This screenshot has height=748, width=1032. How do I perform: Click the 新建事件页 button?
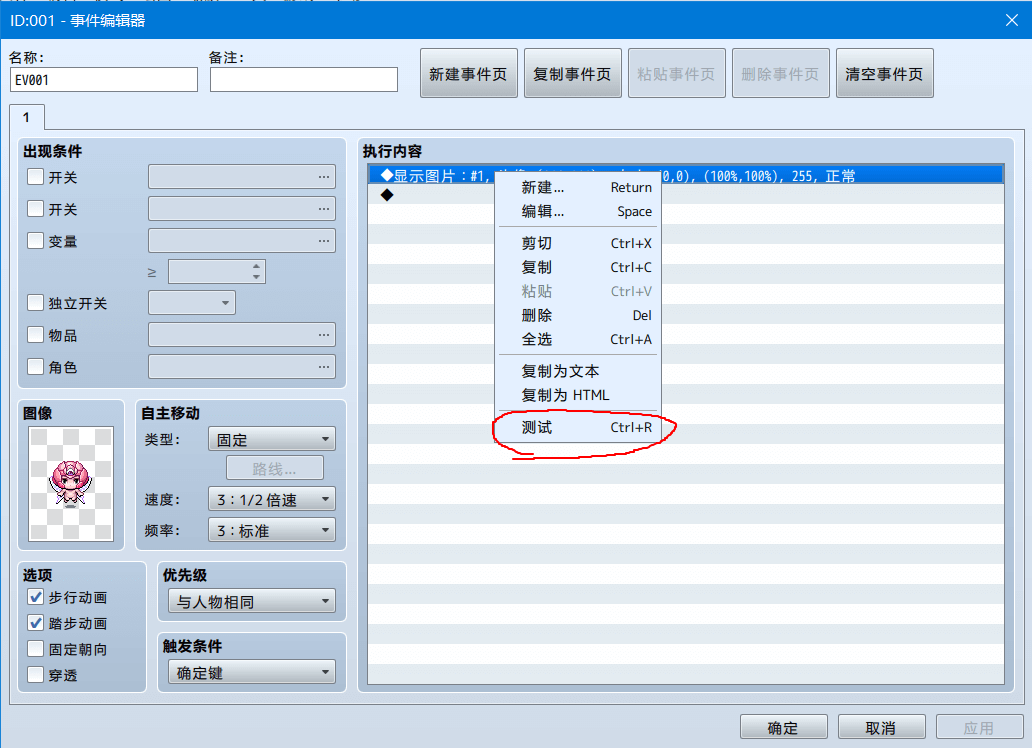(x=469, y=73)
